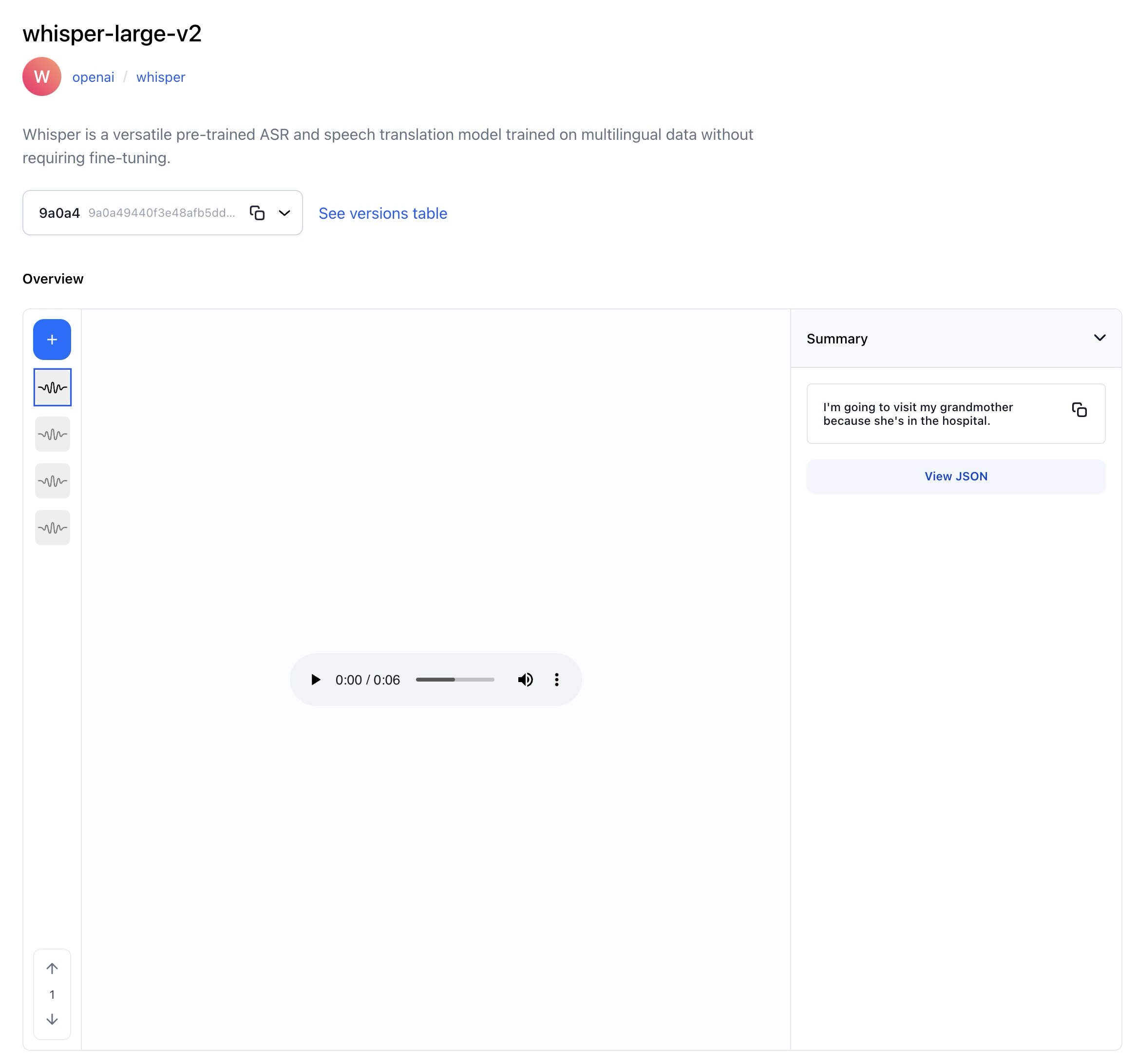
Task: Open See versions table link
Action: pyautogui.click(x=382, y=213)
